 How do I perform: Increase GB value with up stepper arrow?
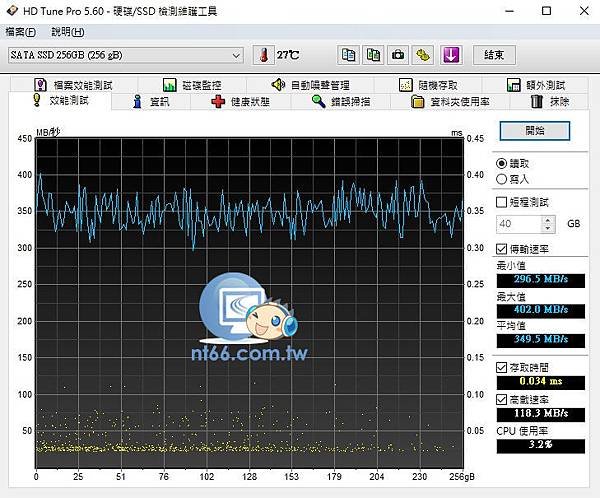(x=548, y=220)
